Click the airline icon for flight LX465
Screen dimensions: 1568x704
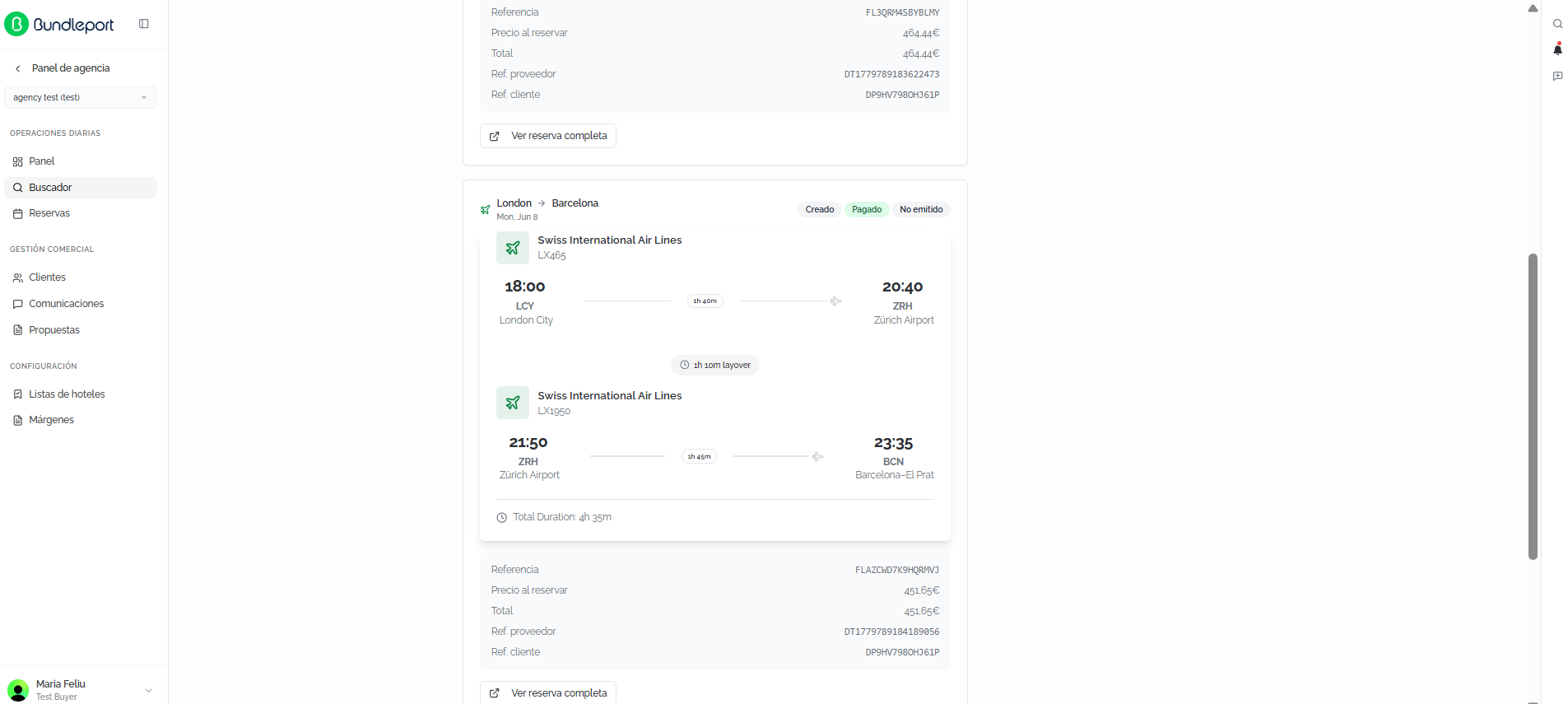point(513,248)
